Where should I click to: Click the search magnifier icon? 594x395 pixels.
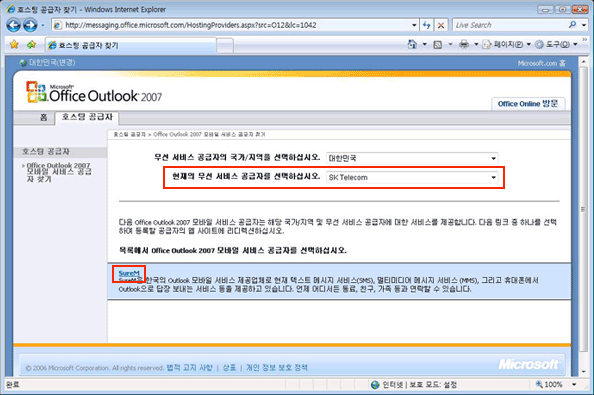coord(573,25)
